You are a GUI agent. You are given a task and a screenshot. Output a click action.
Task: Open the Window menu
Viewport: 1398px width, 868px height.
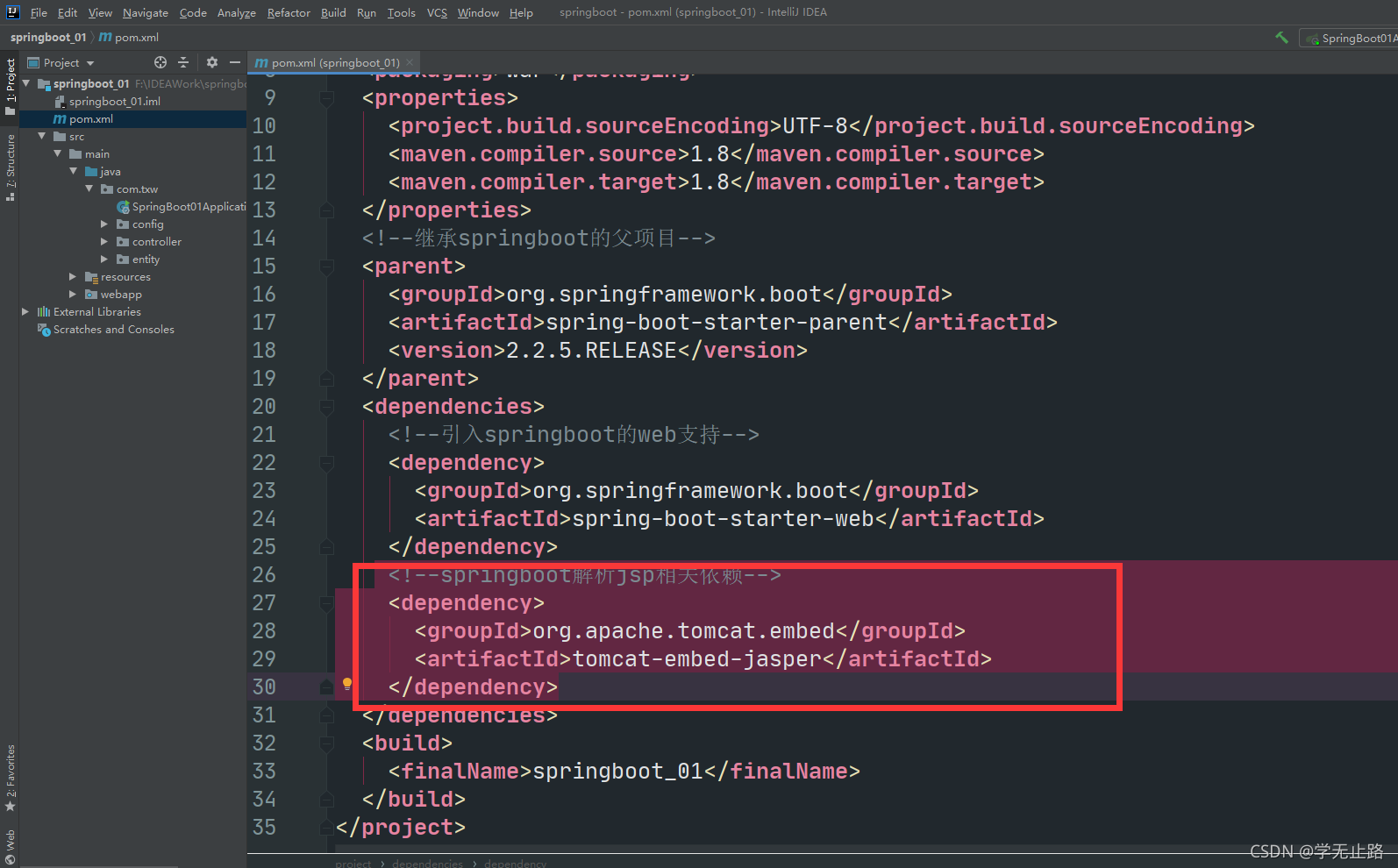coord(478,12)
